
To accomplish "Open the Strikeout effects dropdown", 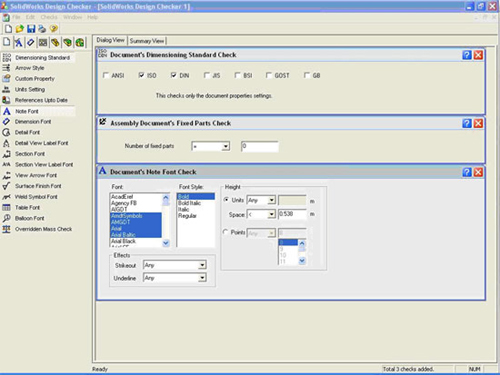I will point(202,265).
